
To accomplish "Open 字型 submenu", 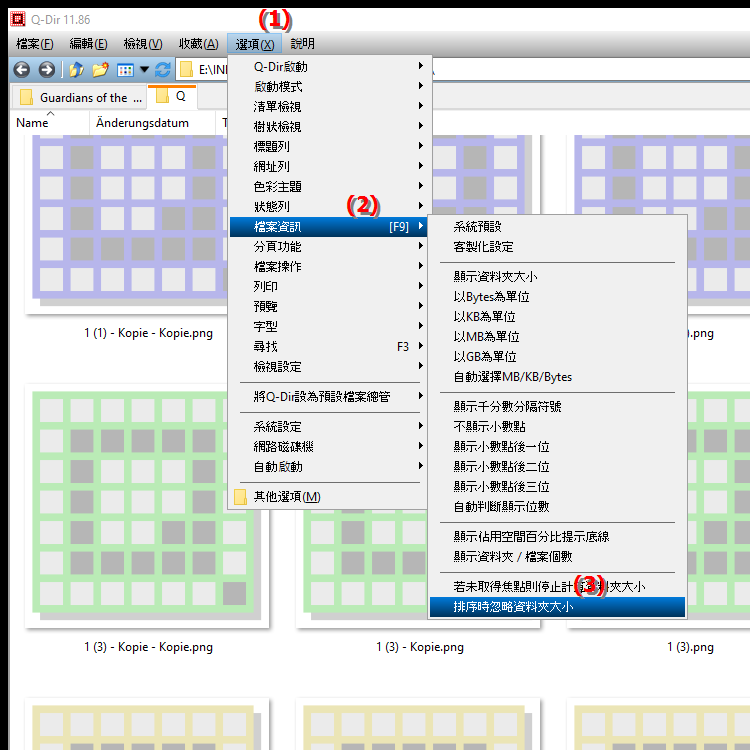I will (x=330, y=327).
